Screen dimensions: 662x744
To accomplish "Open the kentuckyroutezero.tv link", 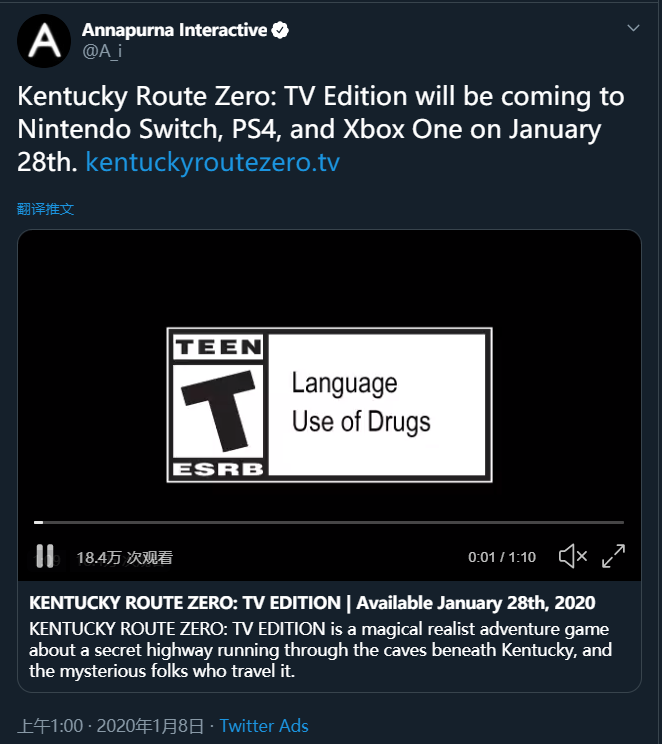I will click(x=213, y=162).
